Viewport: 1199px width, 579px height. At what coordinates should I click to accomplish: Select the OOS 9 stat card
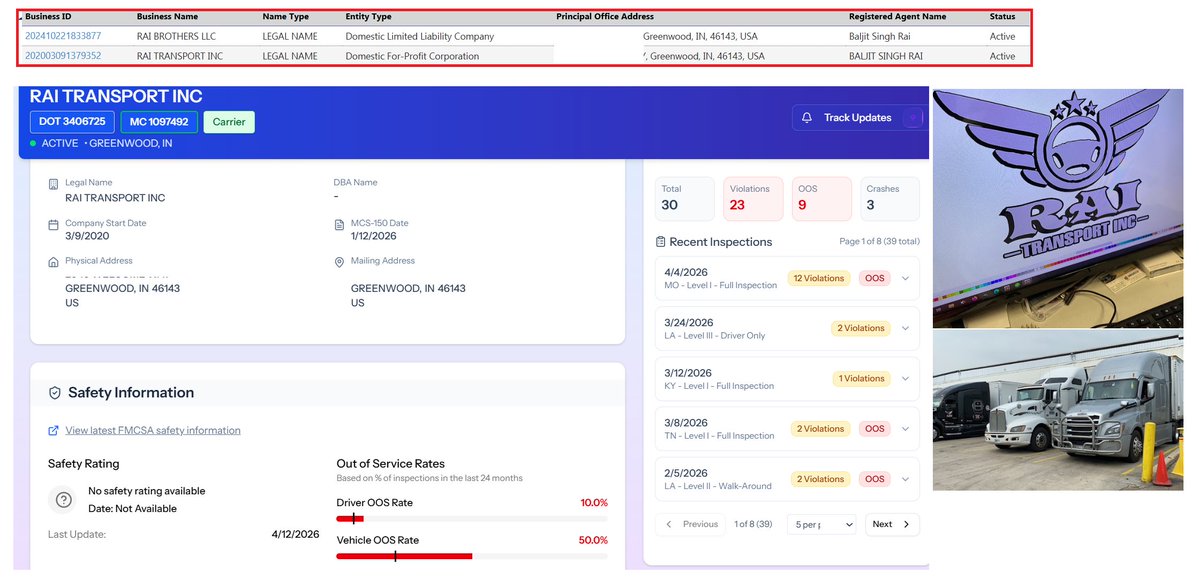[821, 199]
